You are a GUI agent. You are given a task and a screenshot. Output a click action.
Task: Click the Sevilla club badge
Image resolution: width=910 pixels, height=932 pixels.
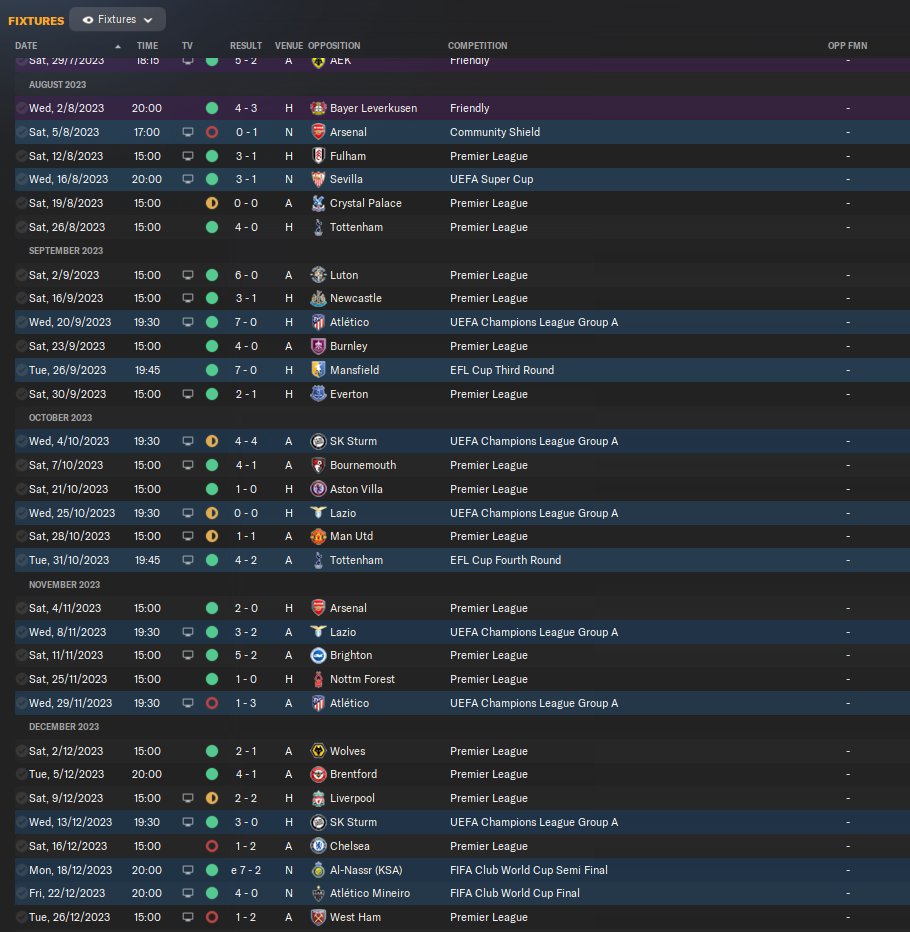(319, 179)
